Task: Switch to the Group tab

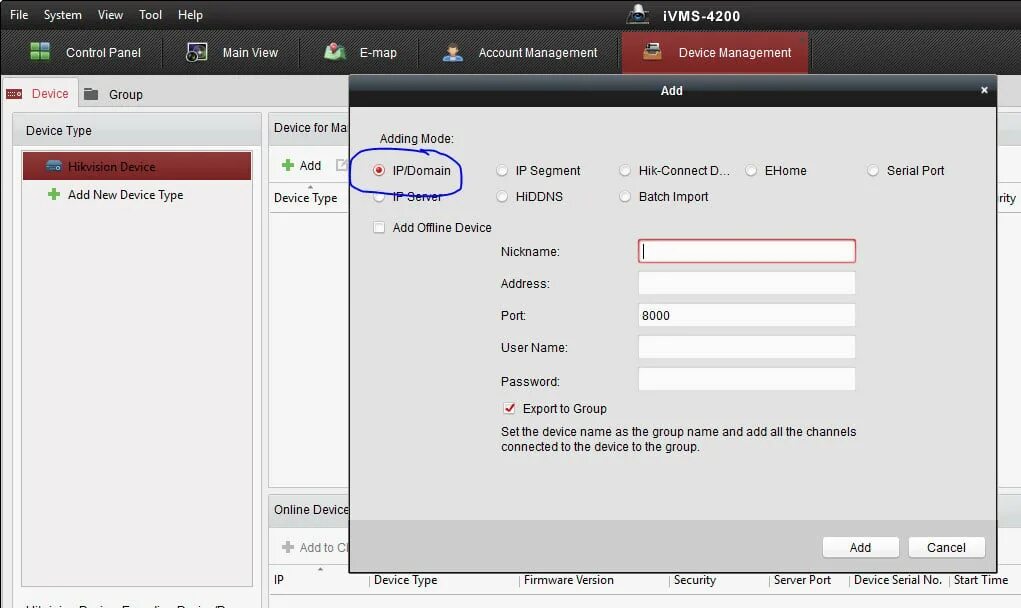Action: click(x=125, y=93)
